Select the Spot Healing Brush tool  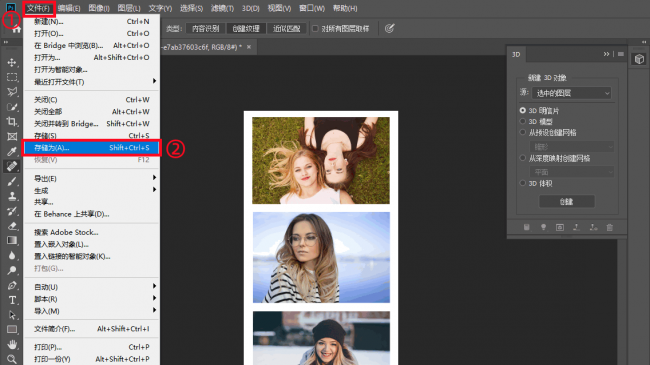[12, 166]
